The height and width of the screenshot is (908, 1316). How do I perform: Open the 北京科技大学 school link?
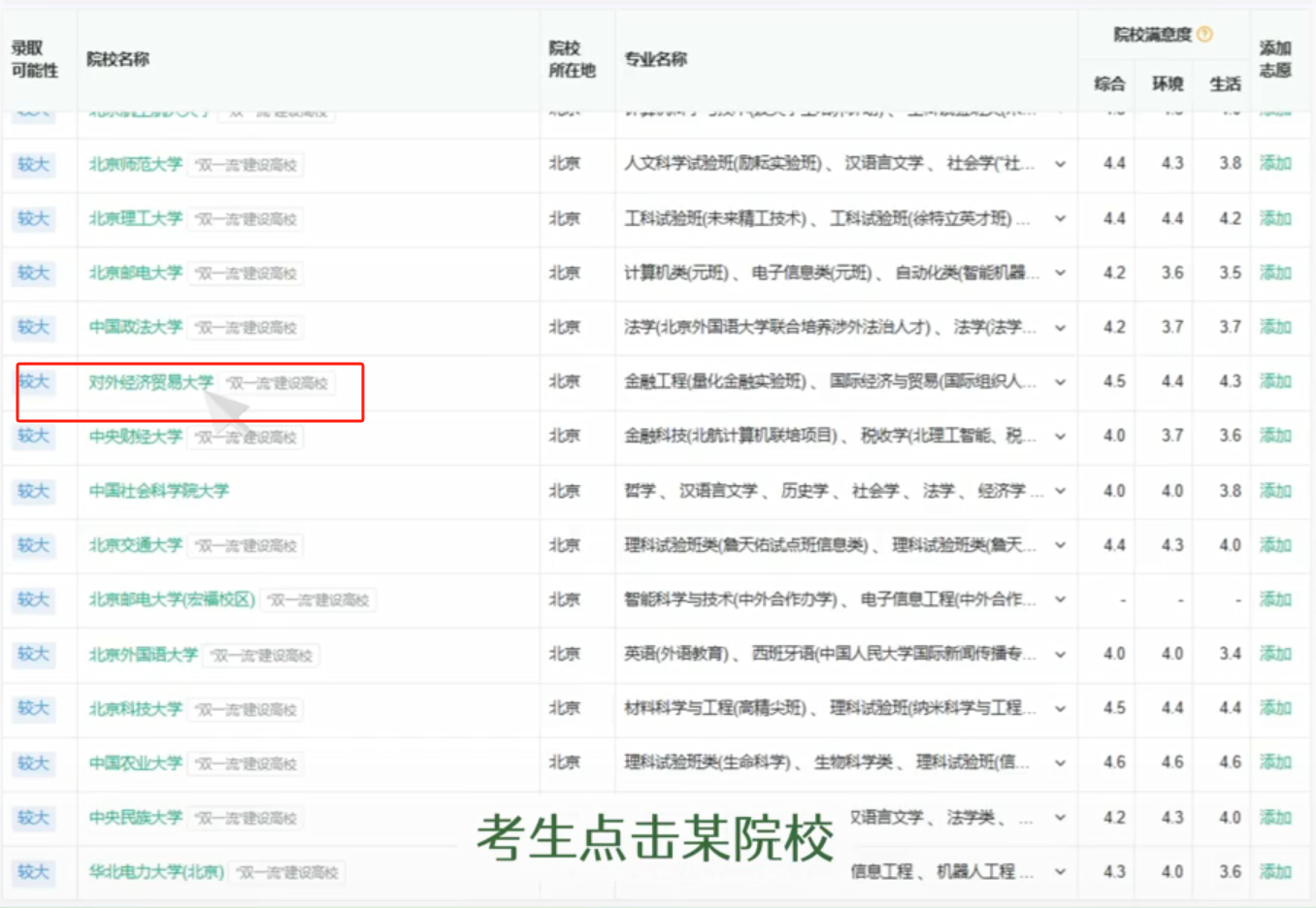point(136,709)
